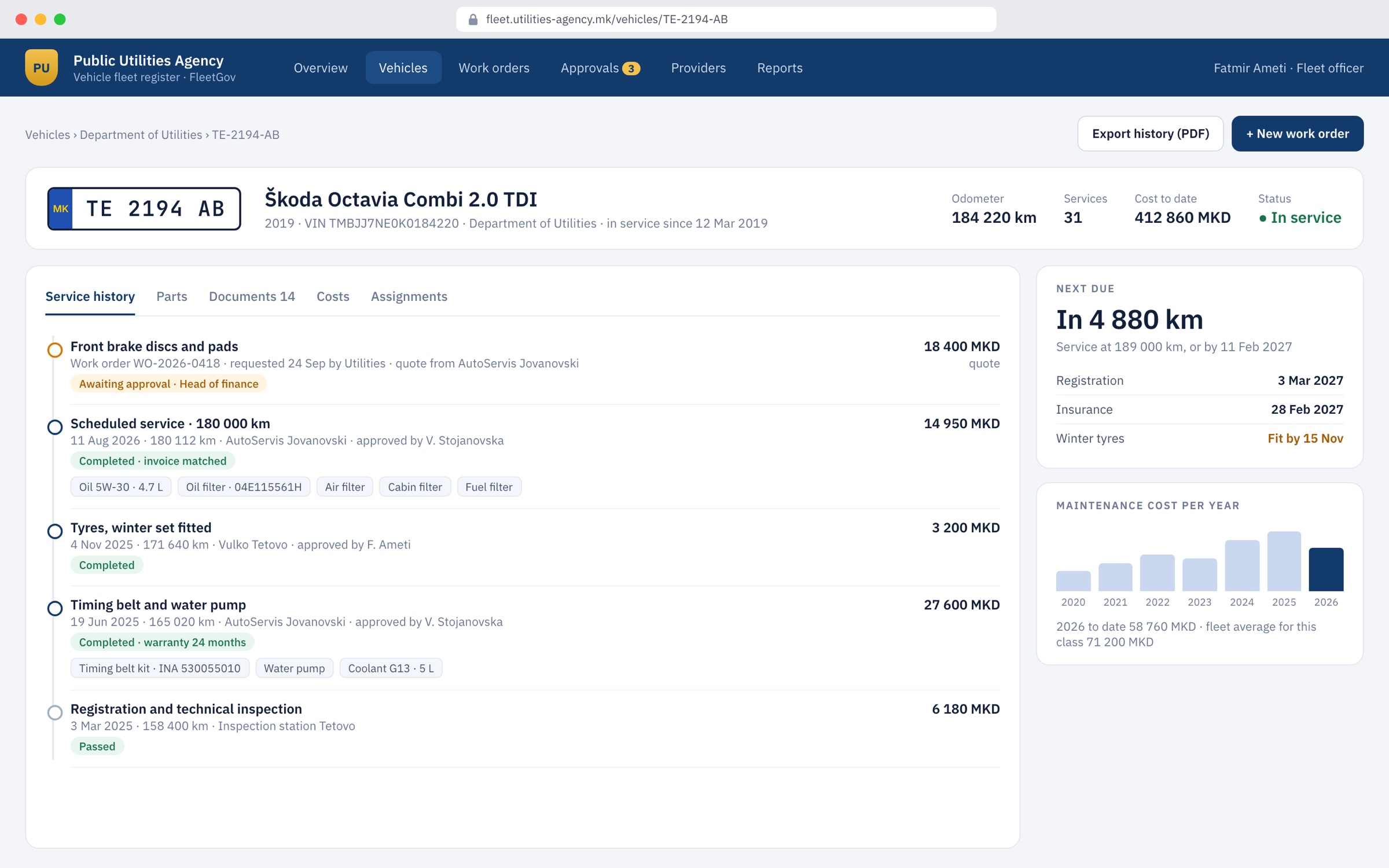Open the Vehicles nav item

[403, 68]
